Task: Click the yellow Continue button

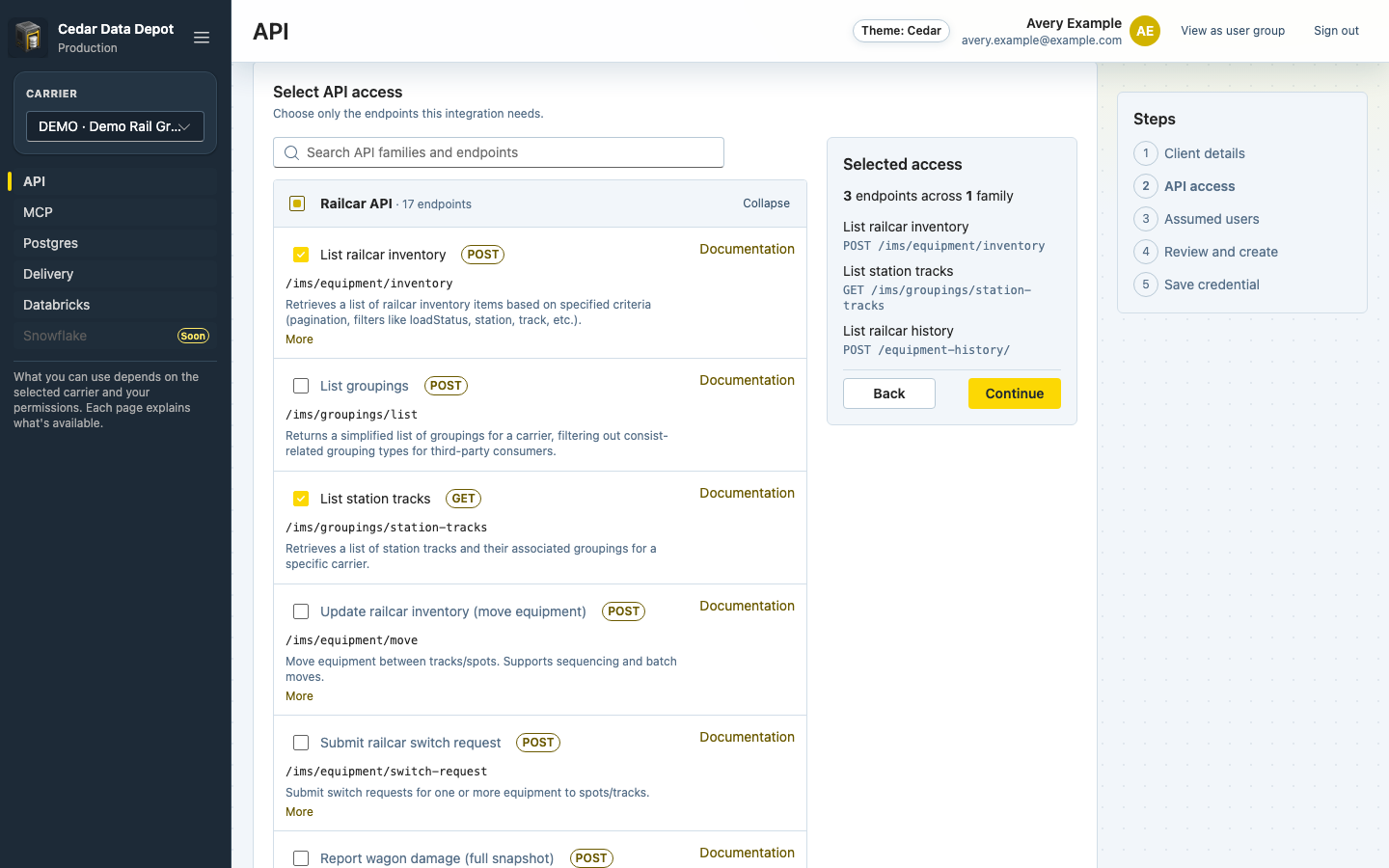Action: pos(1015,393)
